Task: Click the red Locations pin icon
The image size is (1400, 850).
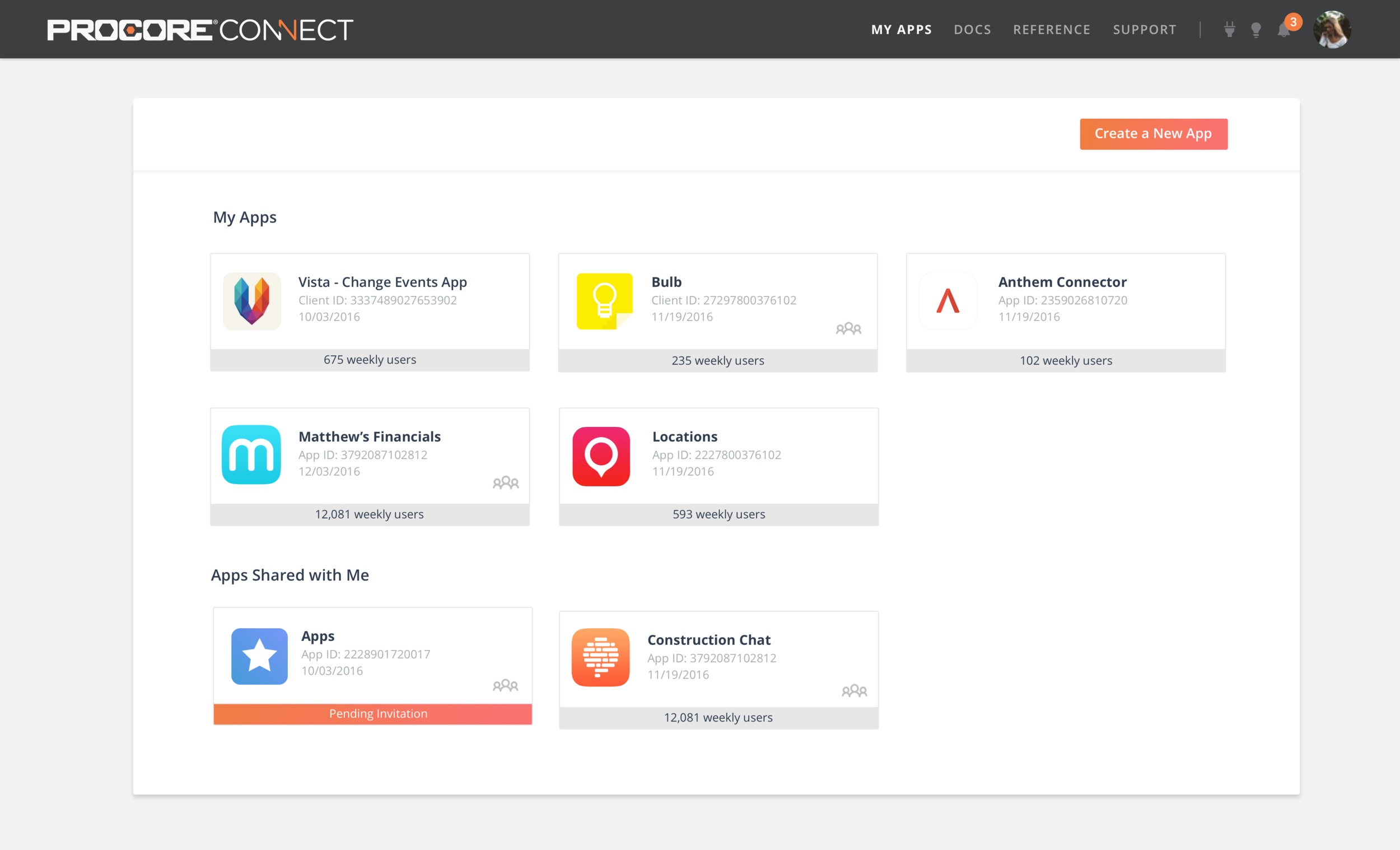Action: pos(601,456)
